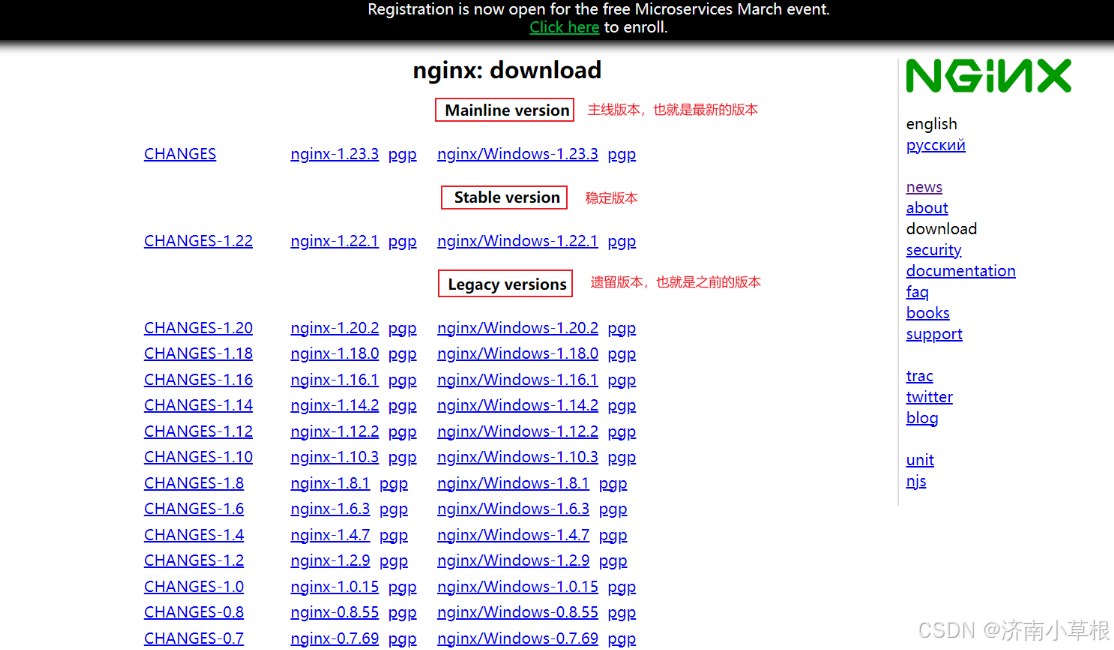
Task: Open CHANGES-1.20 link
Action: tap(198, 328)
